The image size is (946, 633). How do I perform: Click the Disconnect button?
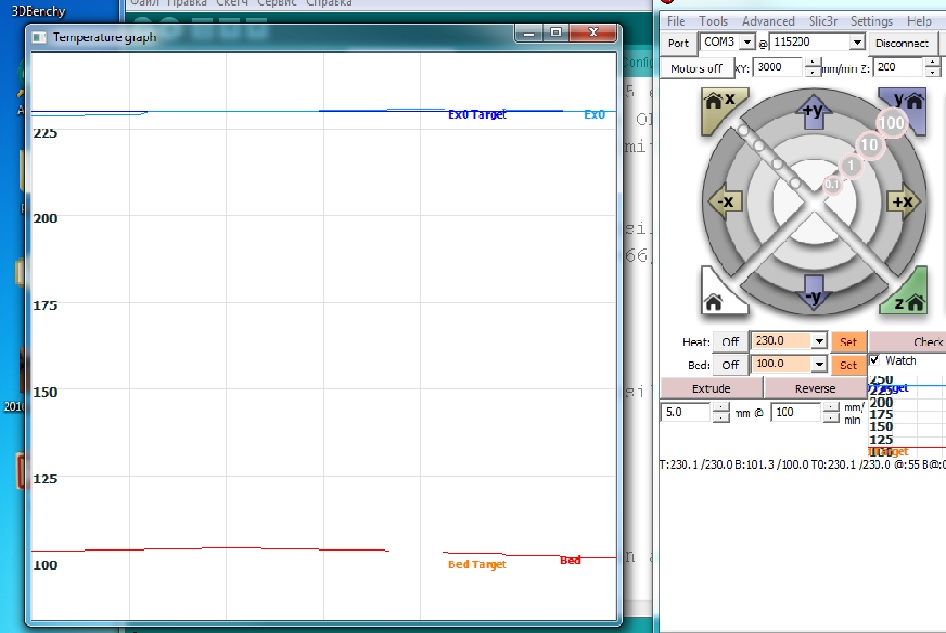(x=902, y=43)
